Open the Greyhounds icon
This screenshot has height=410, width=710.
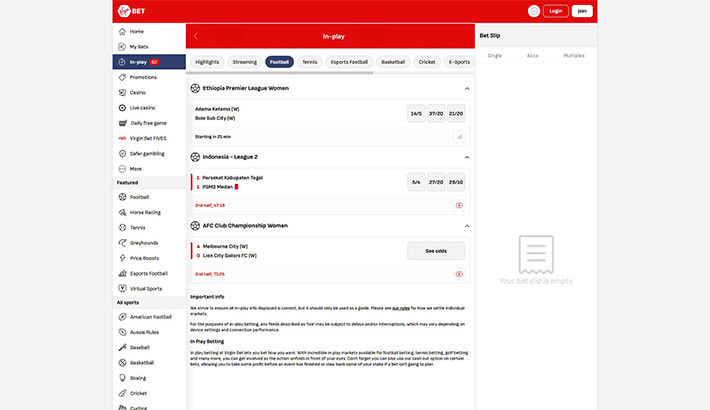click(122, 243)
